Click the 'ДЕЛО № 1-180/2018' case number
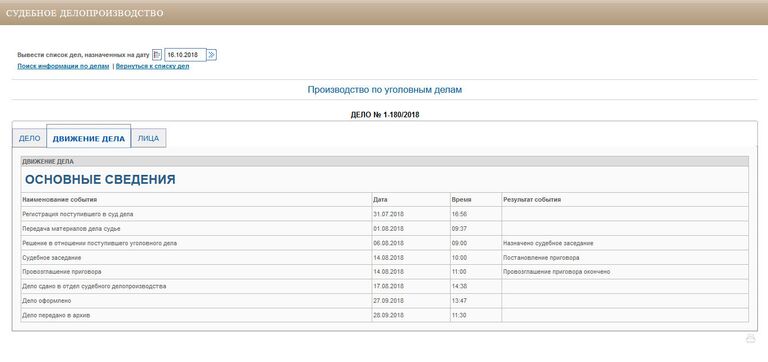The width and height of the screenshot is (768, 362). (x=385, y=116)
